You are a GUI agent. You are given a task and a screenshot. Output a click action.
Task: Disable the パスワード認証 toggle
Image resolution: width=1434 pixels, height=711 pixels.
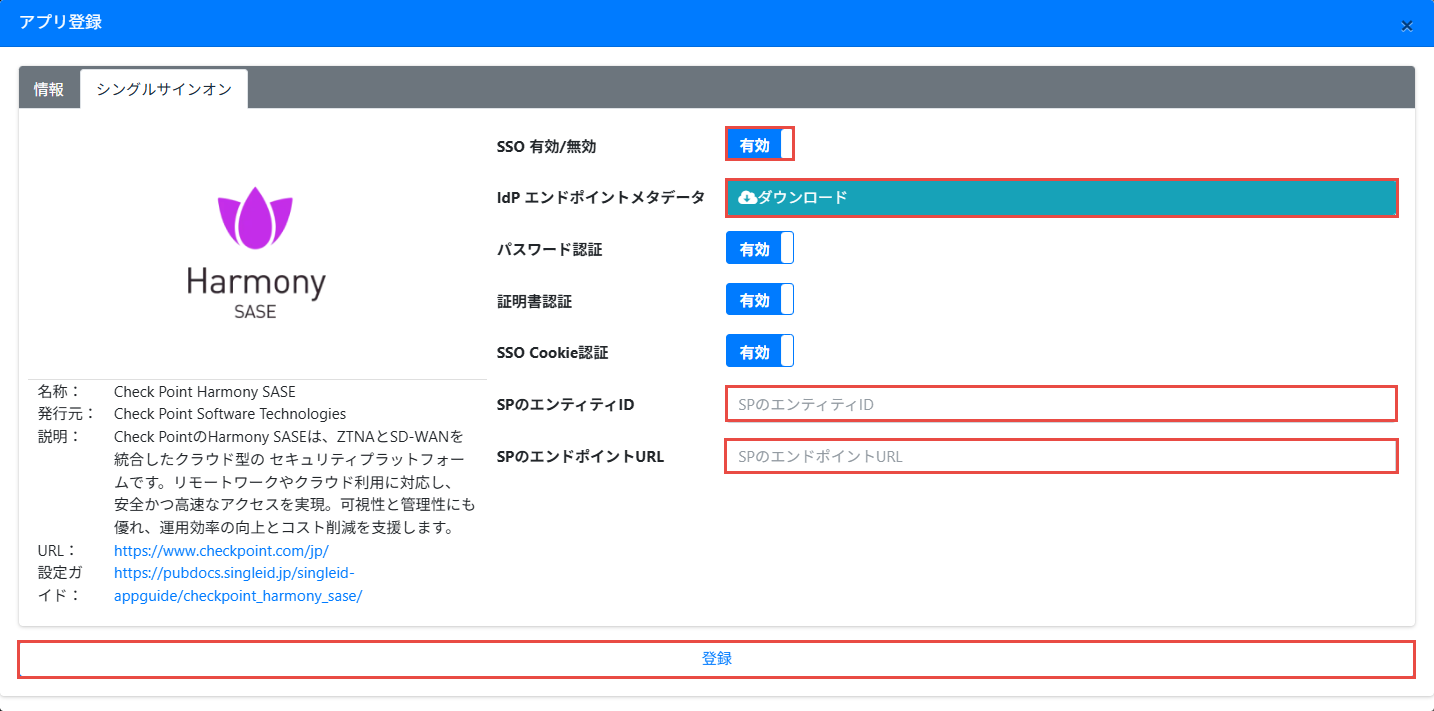pos(759,249)
